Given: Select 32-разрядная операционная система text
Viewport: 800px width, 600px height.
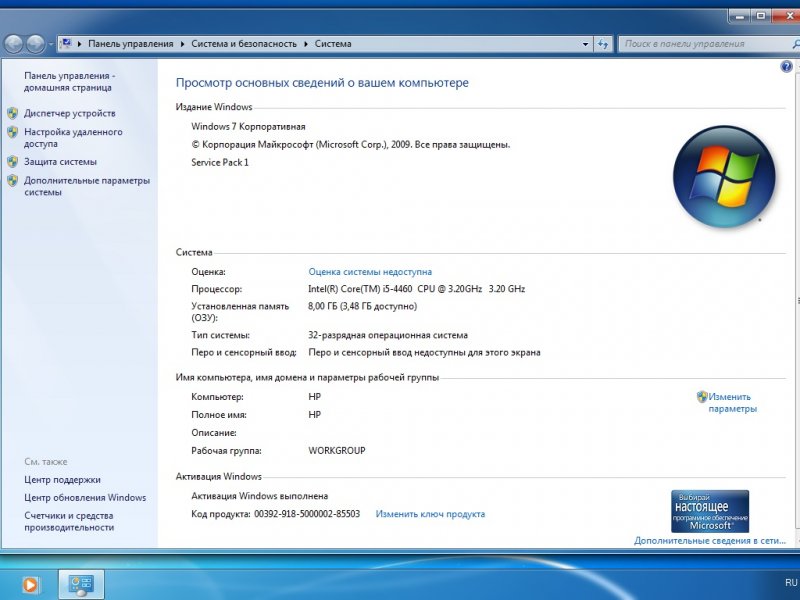Looking at the screenshot, I should click(x=388, y=335).
